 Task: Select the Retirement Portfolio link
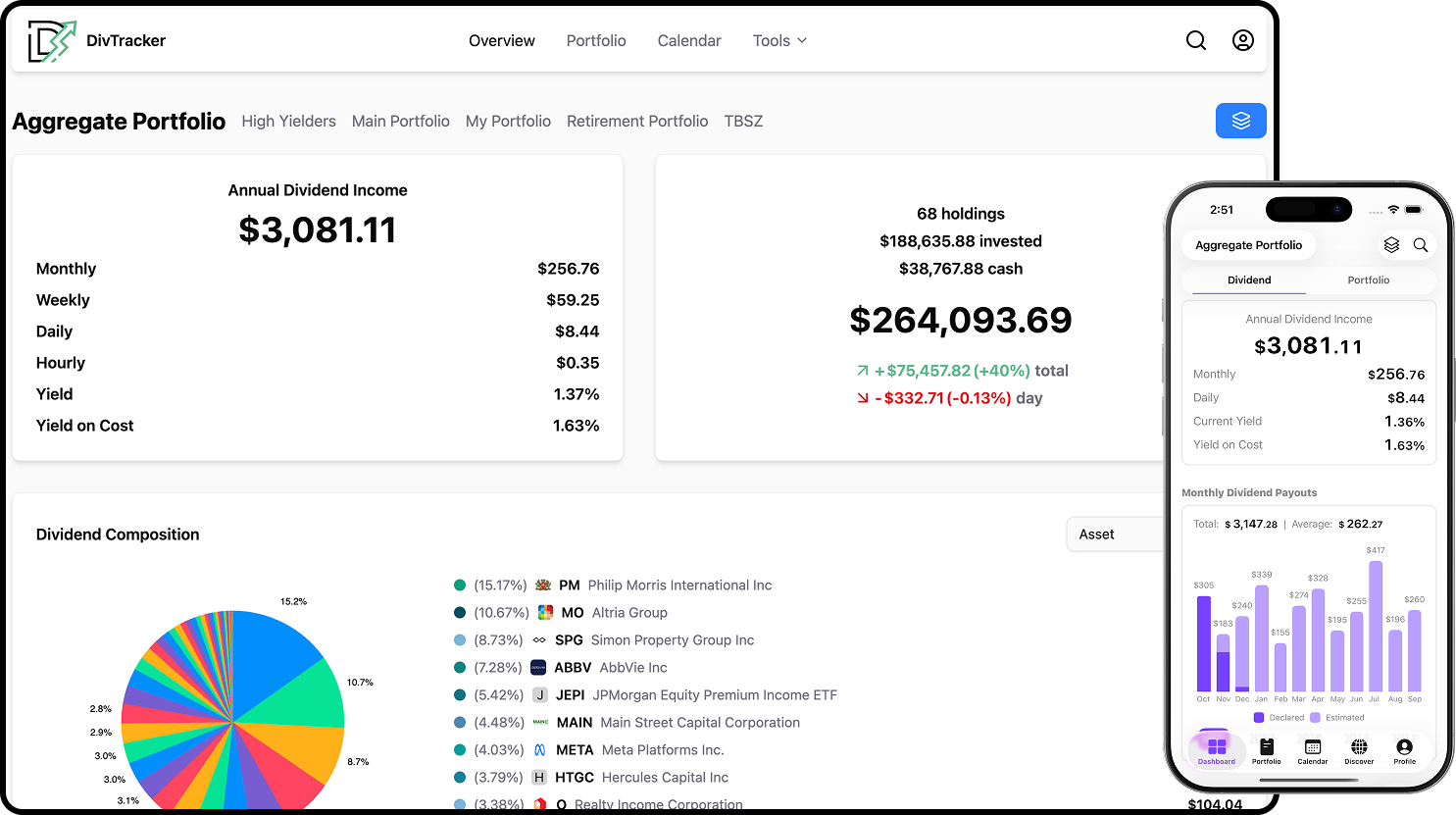[637, 122]
